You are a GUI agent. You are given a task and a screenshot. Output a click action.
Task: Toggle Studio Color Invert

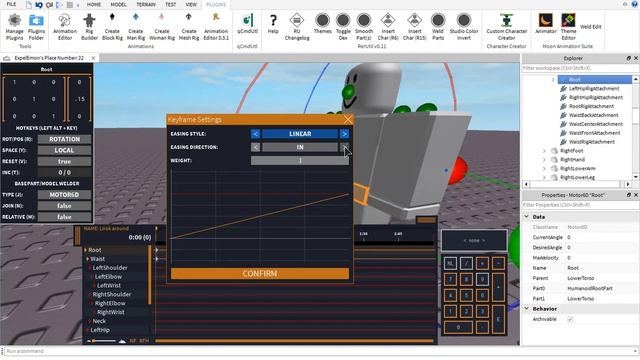point(464,27)
